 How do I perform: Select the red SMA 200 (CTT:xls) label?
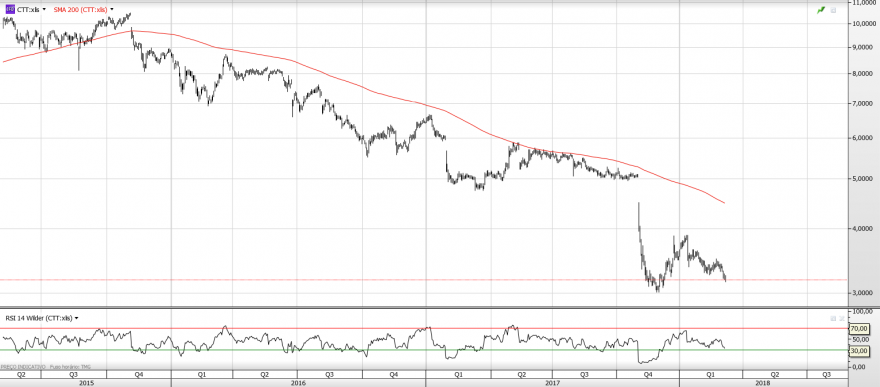tap(80, 10)
